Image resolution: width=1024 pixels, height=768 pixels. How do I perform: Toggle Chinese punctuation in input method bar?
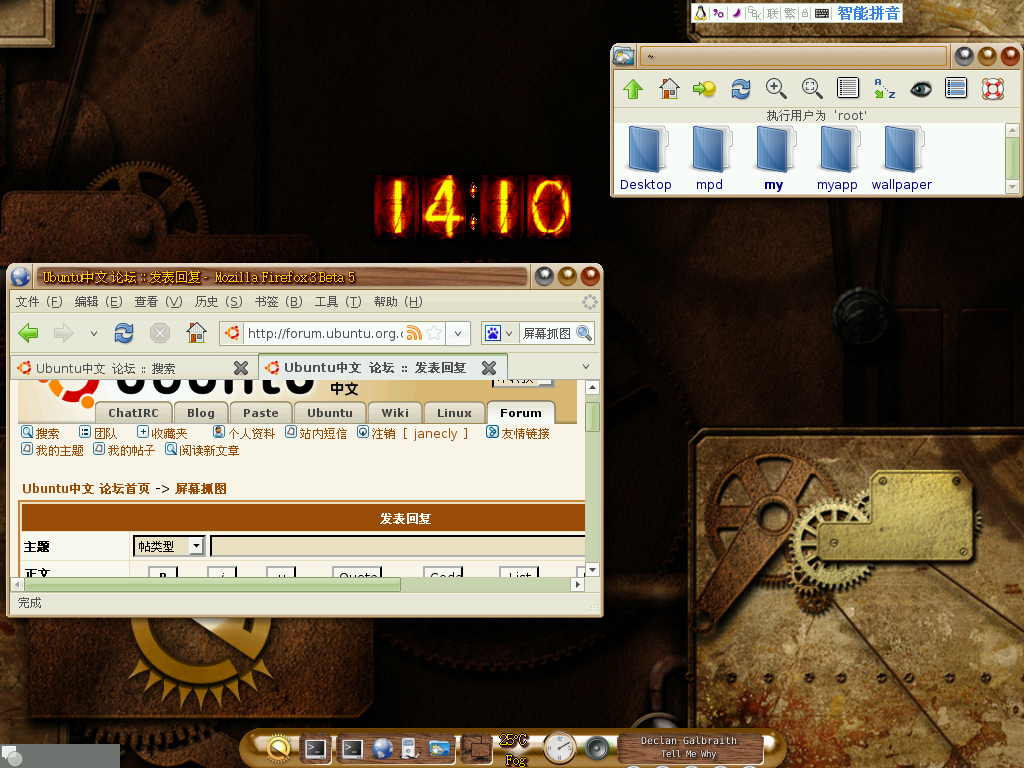(x=718, y=12)
